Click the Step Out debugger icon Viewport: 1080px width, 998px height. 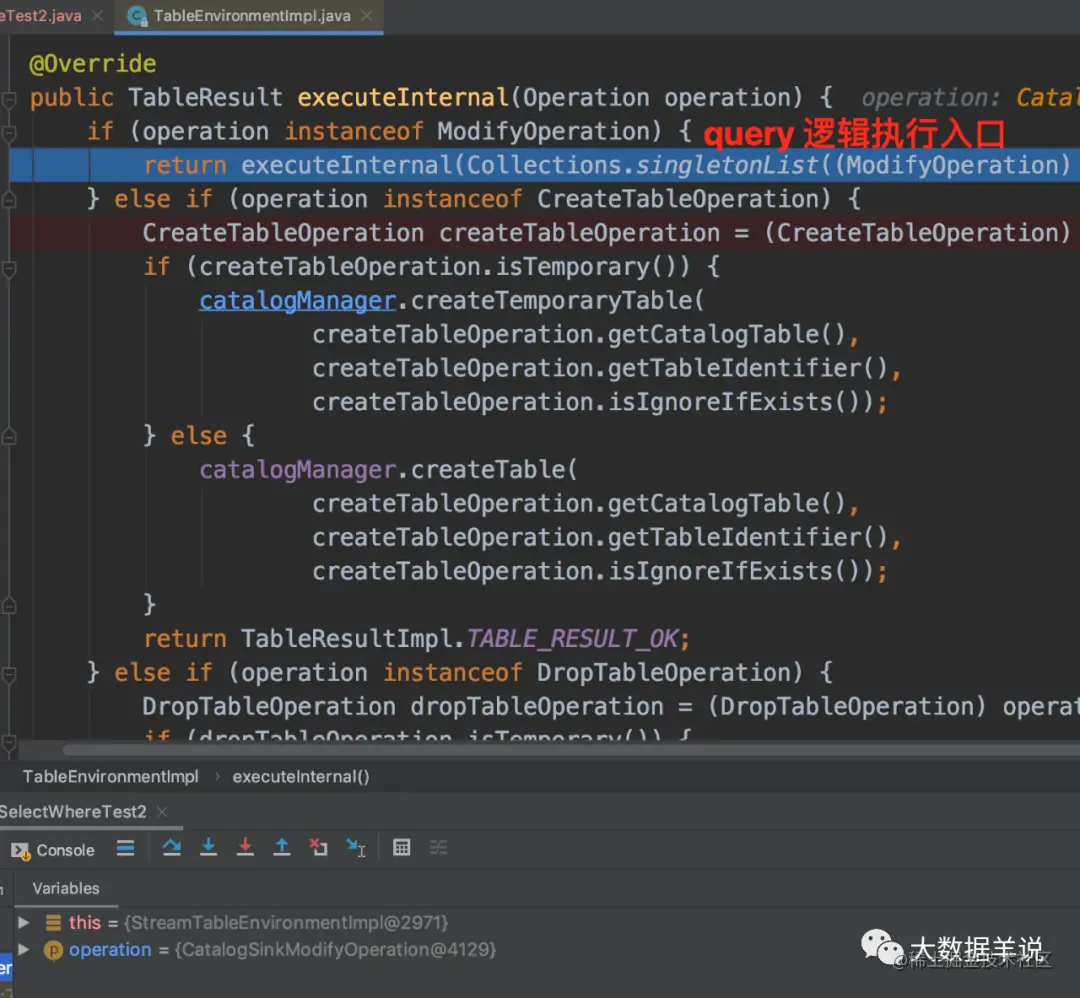(282, 848)
